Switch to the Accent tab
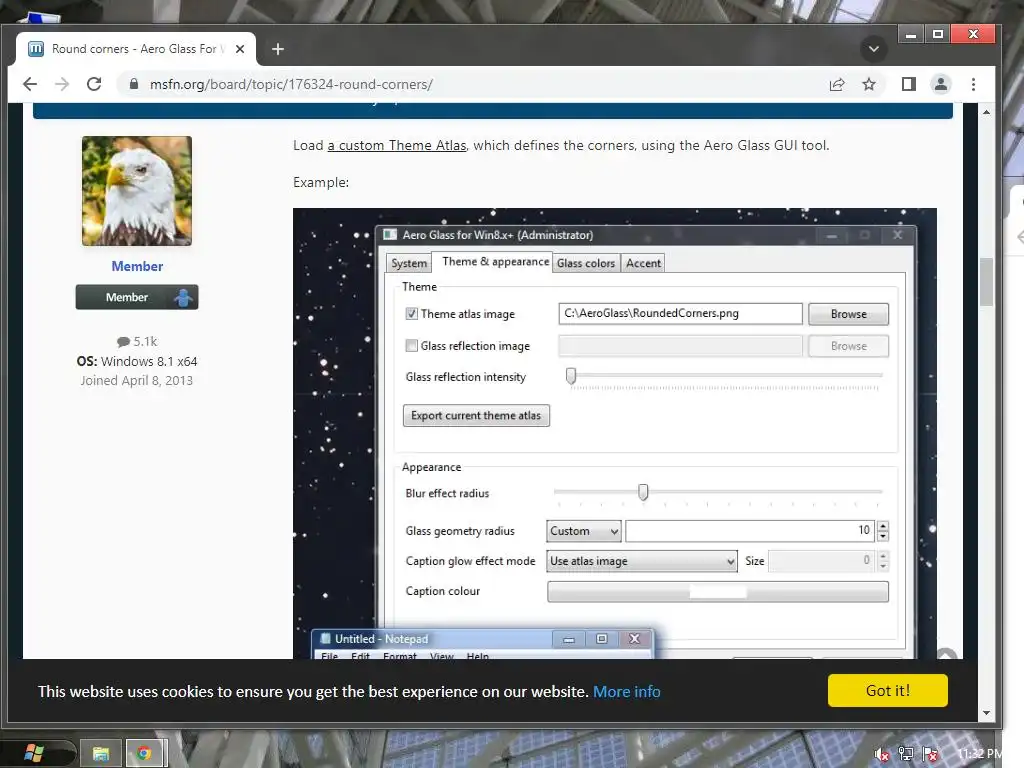 (643, 263)
